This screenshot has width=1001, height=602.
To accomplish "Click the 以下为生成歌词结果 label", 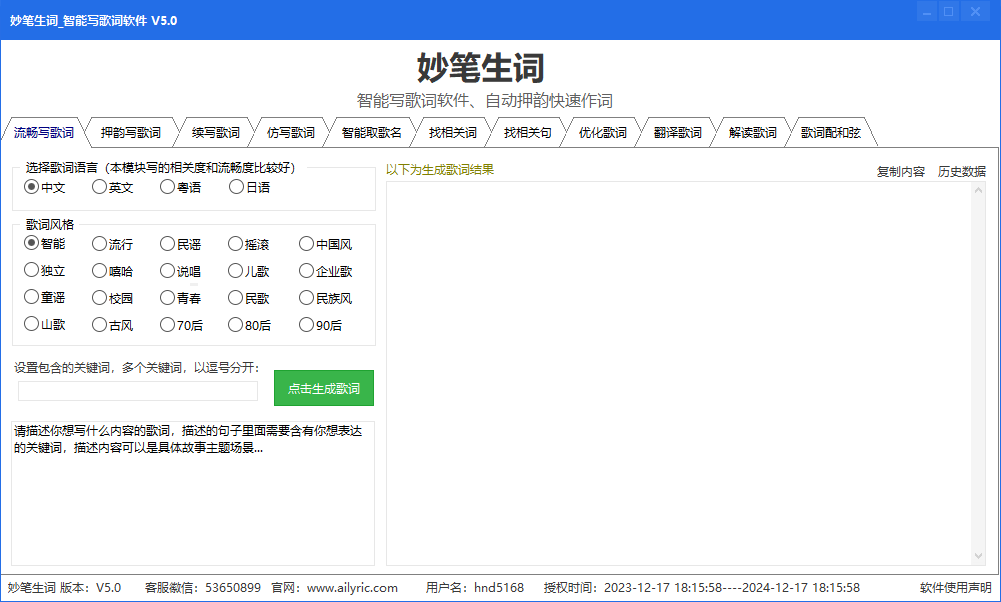I will pos(440,170).
